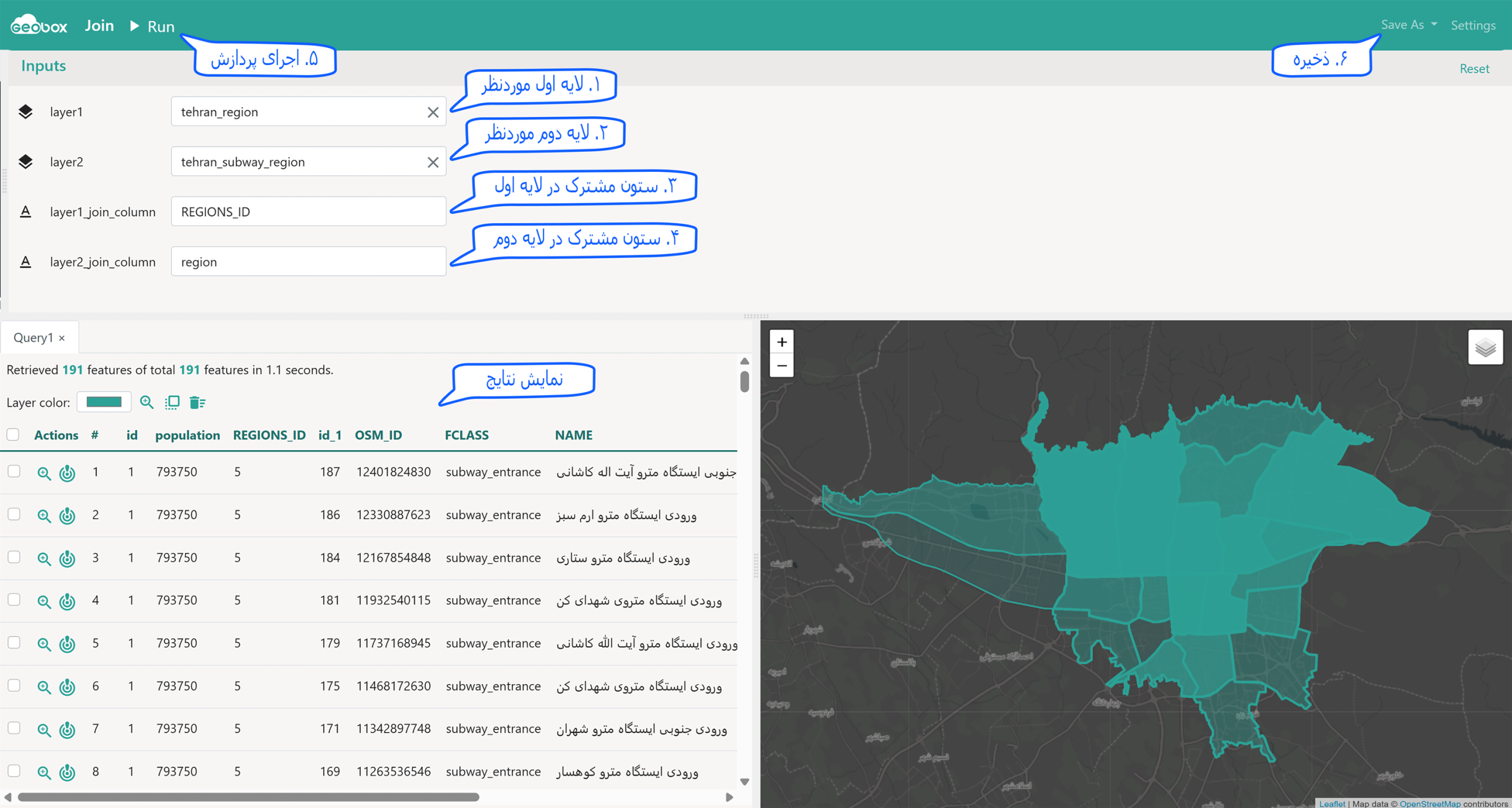Viewport: 1512px width, 808px height.
Task: Click the layer2_join_column text icon
Action: click(x=25, y=262)
